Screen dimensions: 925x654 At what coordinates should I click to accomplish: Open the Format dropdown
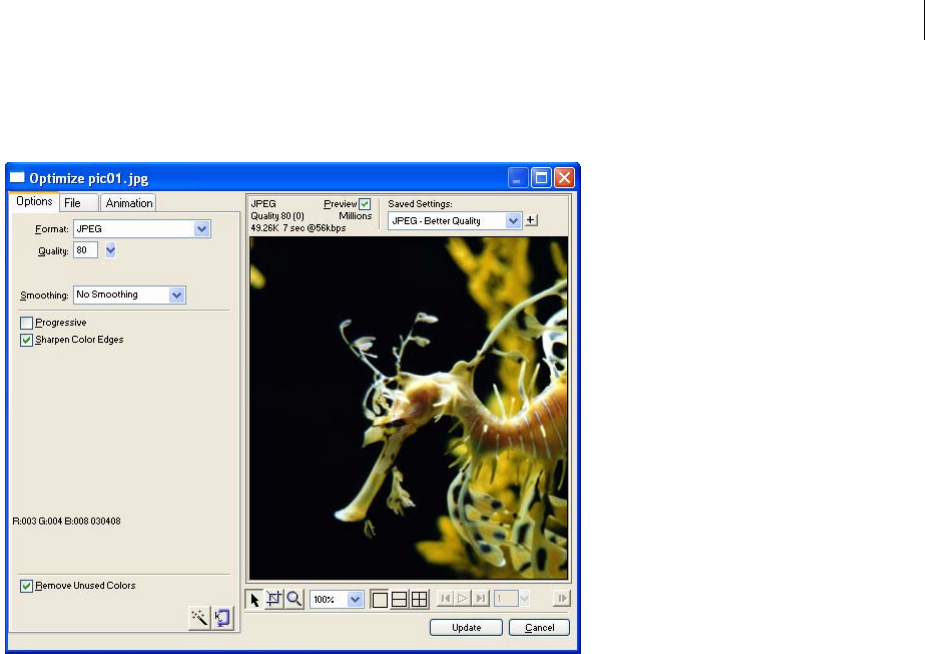pyautogui.click(x=202, y=229)
